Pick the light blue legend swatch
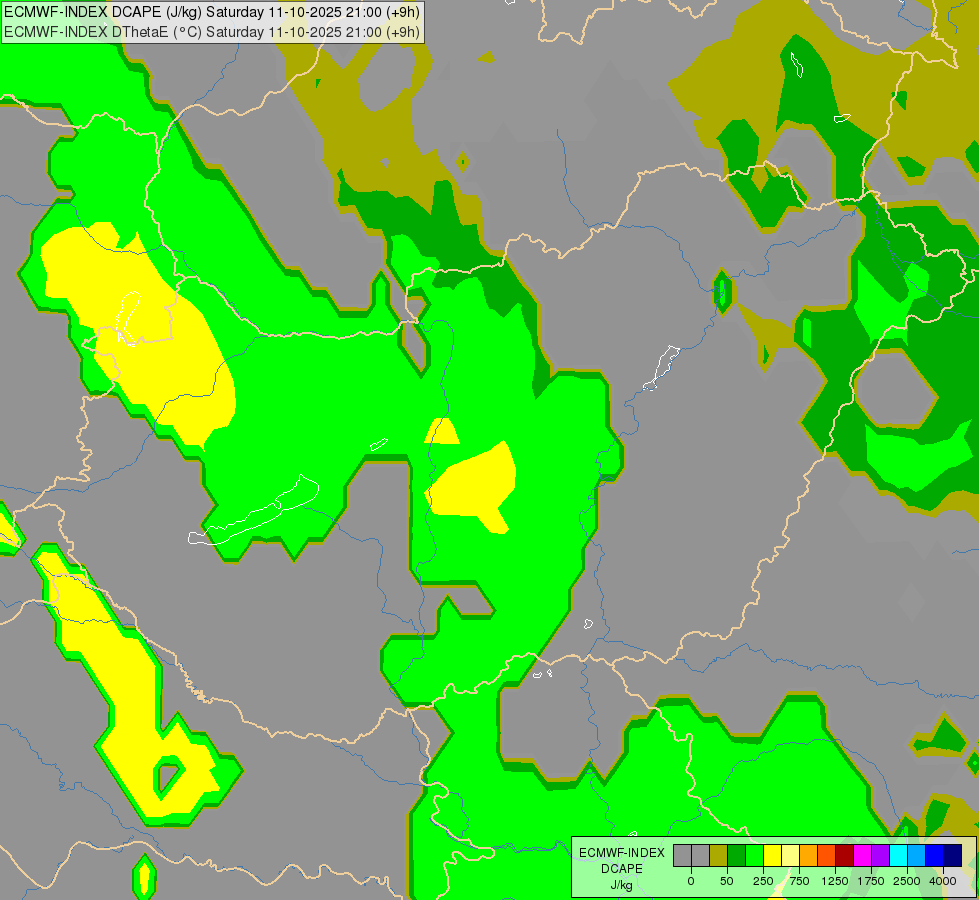The width and height of the screenshot is (979, 900). point(917,855)
